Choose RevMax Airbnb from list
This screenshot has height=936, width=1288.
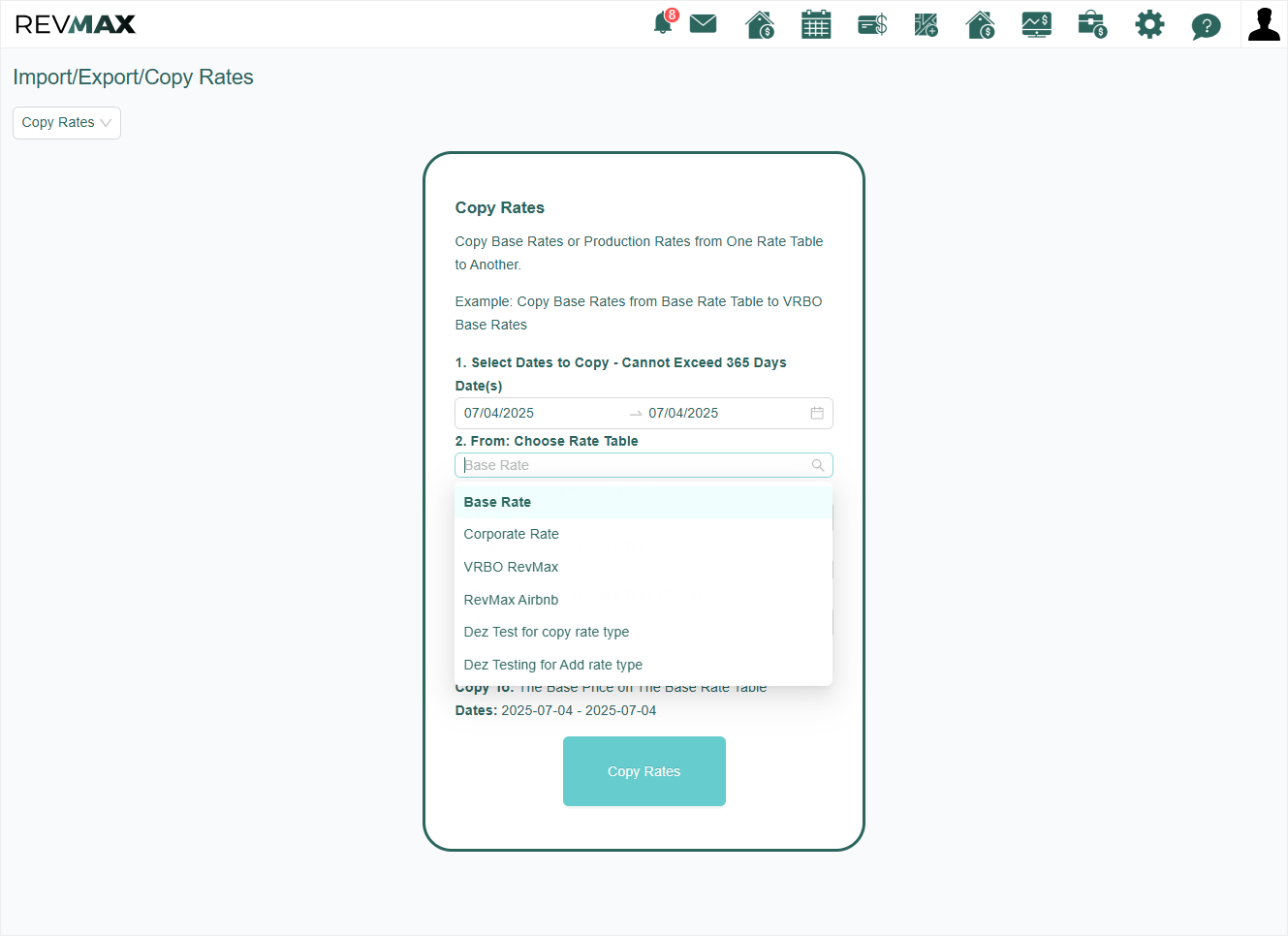(644, 600)
